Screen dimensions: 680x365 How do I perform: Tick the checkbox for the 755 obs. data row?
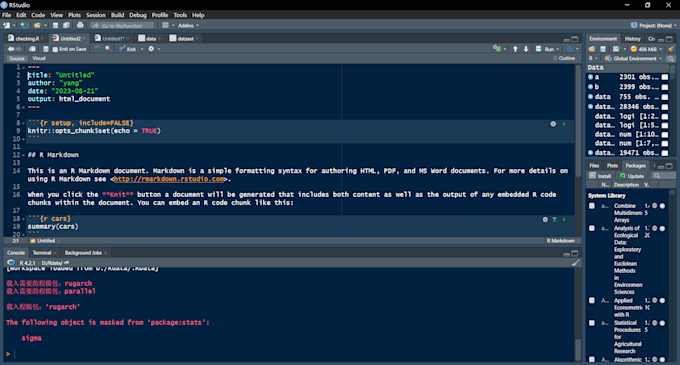[665, 97]
